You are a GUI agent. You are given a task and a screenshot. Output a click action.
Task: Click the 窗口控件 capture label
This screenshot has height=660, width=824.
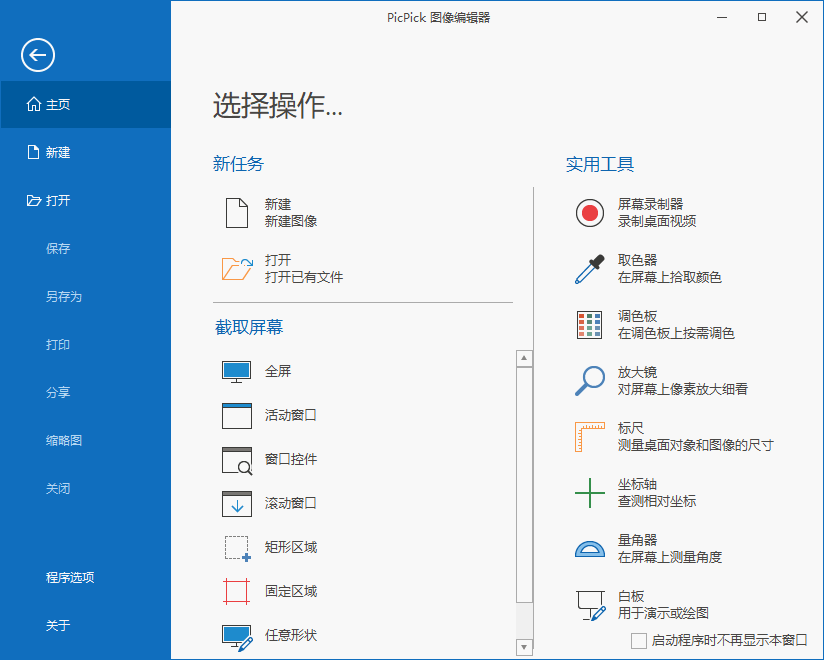(291, 459)
